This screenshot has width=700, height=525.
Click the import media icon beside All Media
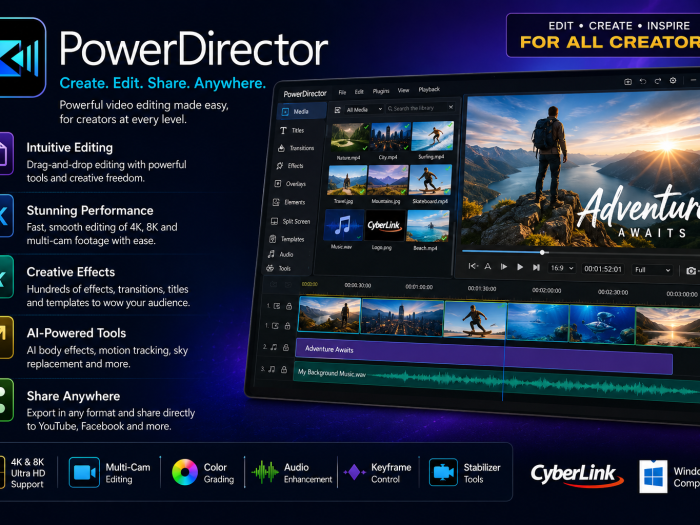click(338, 109)
